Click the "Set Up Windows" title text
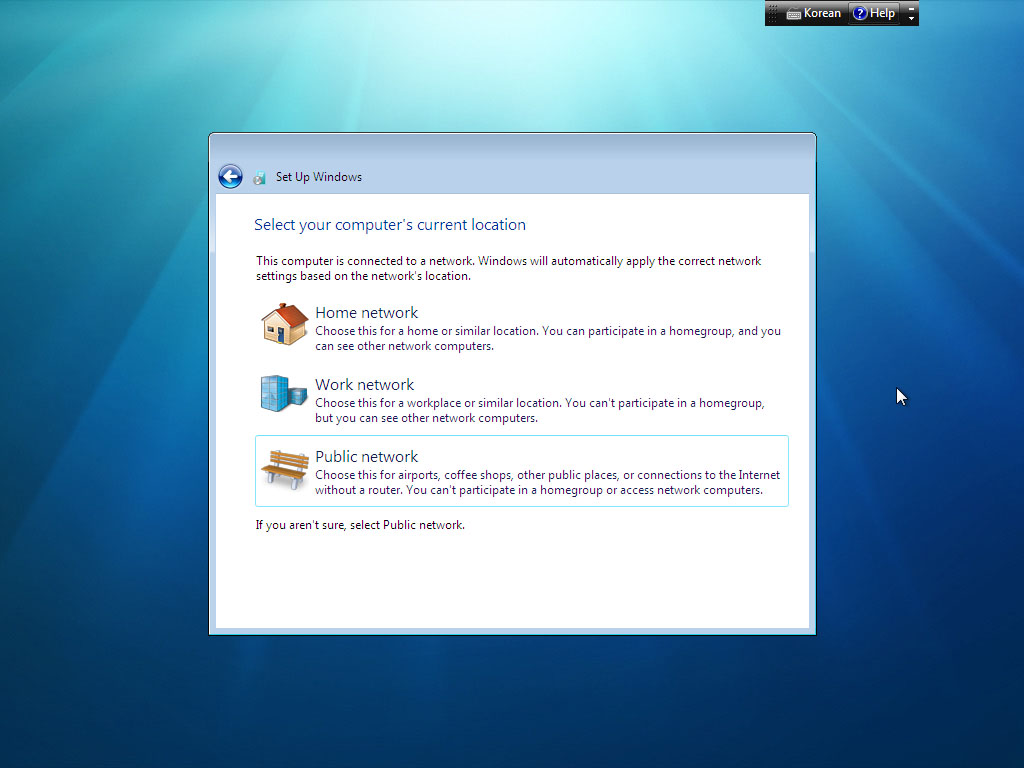The width and height of the screenshot is (1024, 768). click(x=319, y=177)
